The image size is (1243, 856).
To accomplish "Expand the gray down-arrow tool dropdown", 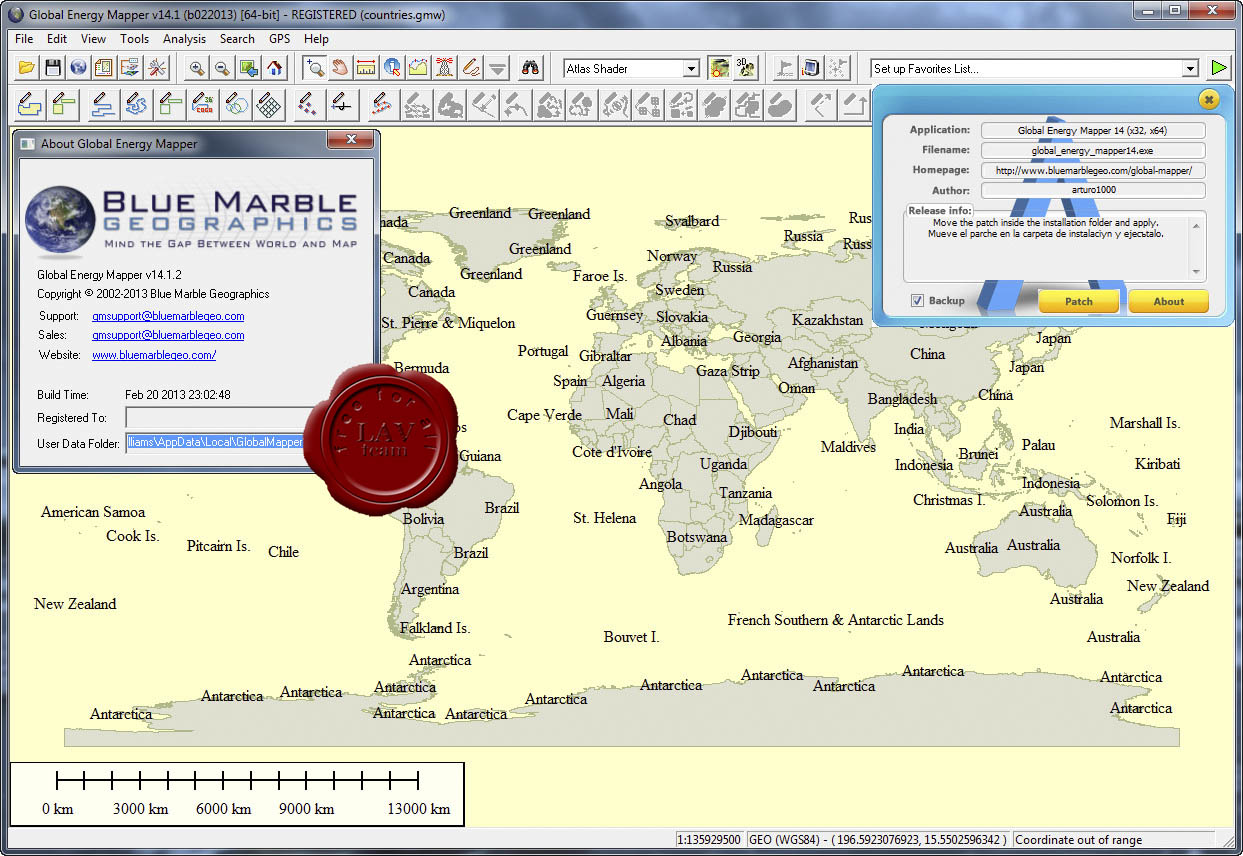I will click(497, 68).
